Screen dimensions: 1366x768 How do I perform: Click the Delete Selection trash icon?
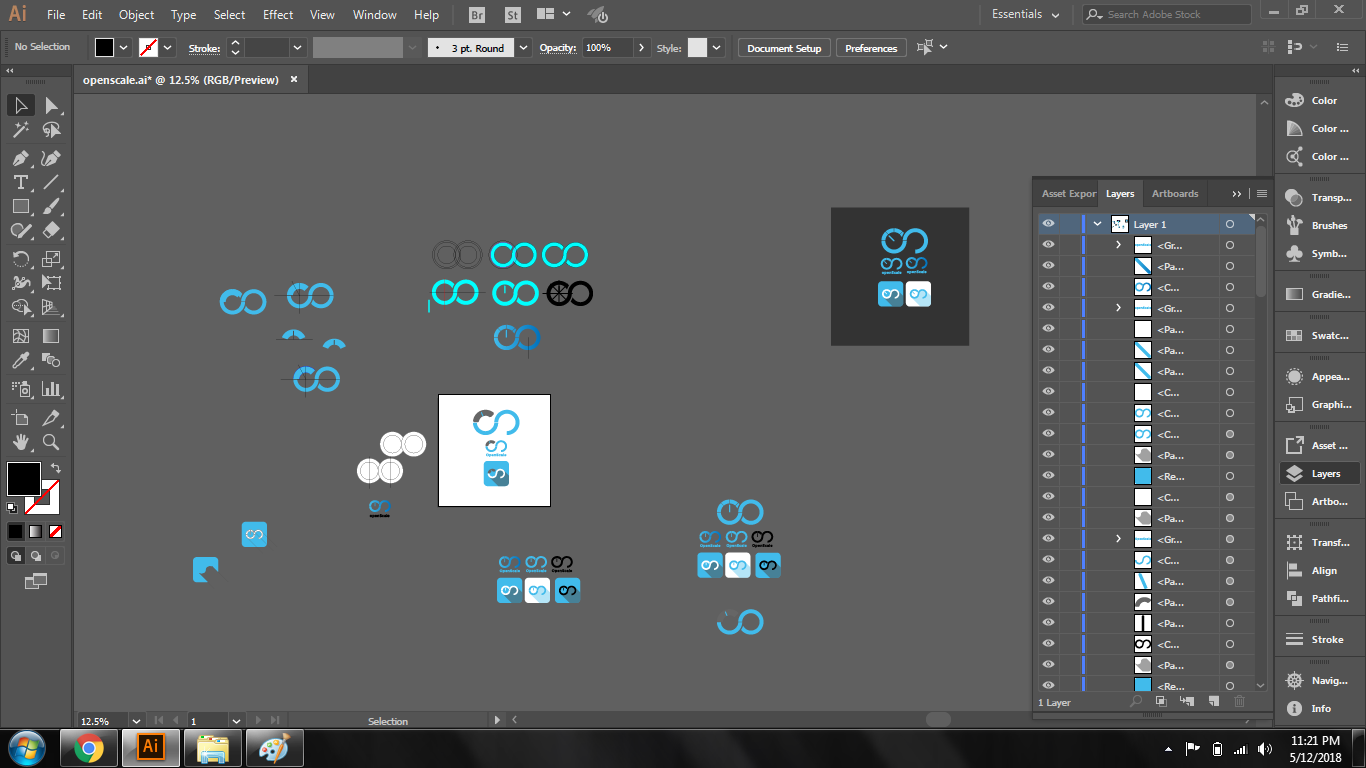1240,702
